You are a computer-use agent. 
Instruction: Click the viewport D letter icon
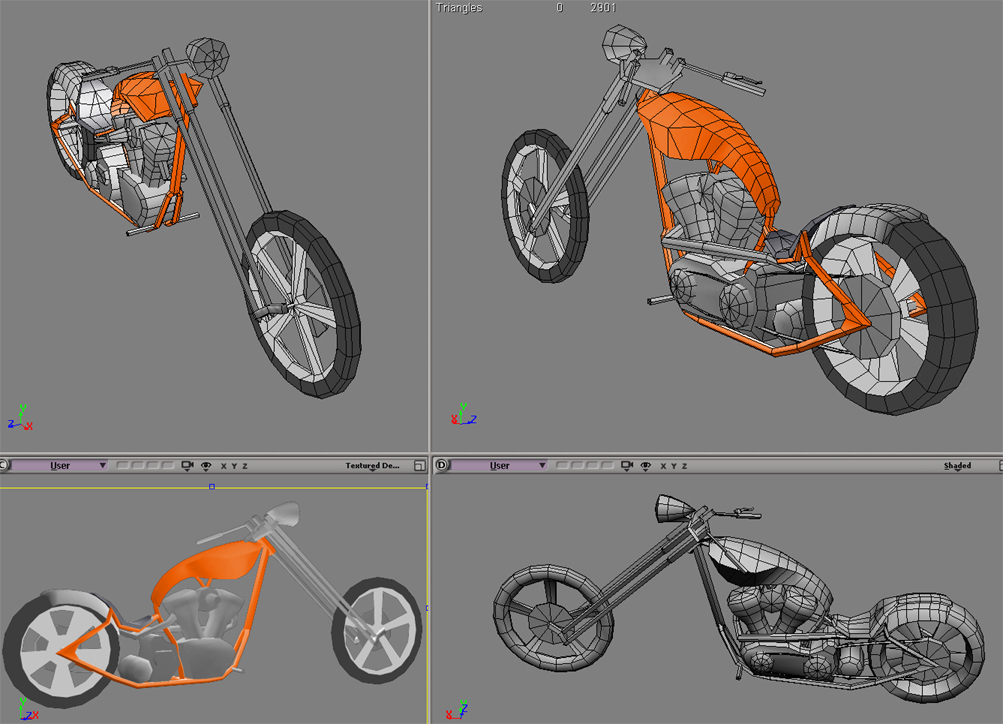click(x=442, y=466)
